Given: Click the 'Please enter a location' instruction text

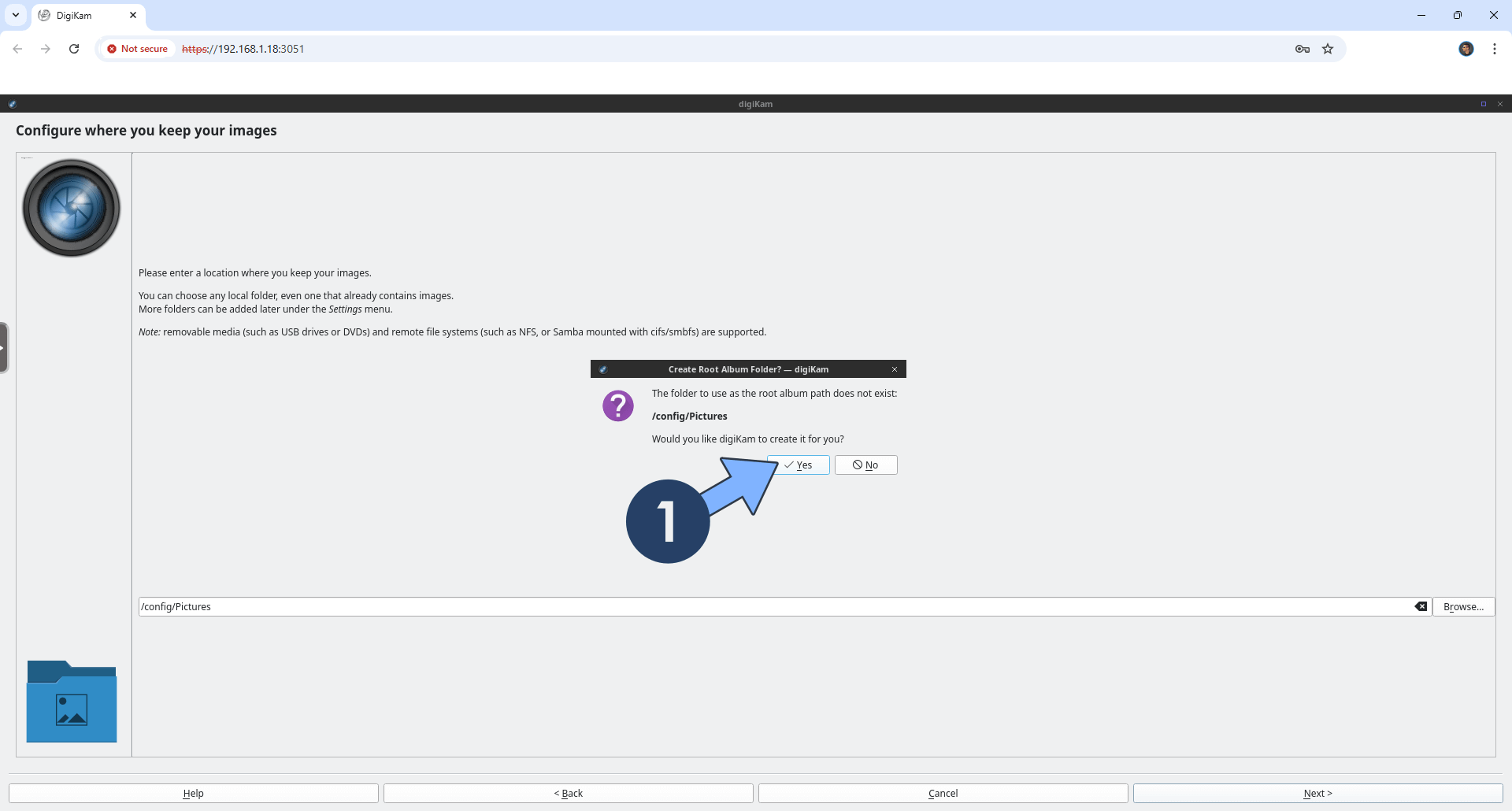Looking at the screenshot, I should coord(255,273).
